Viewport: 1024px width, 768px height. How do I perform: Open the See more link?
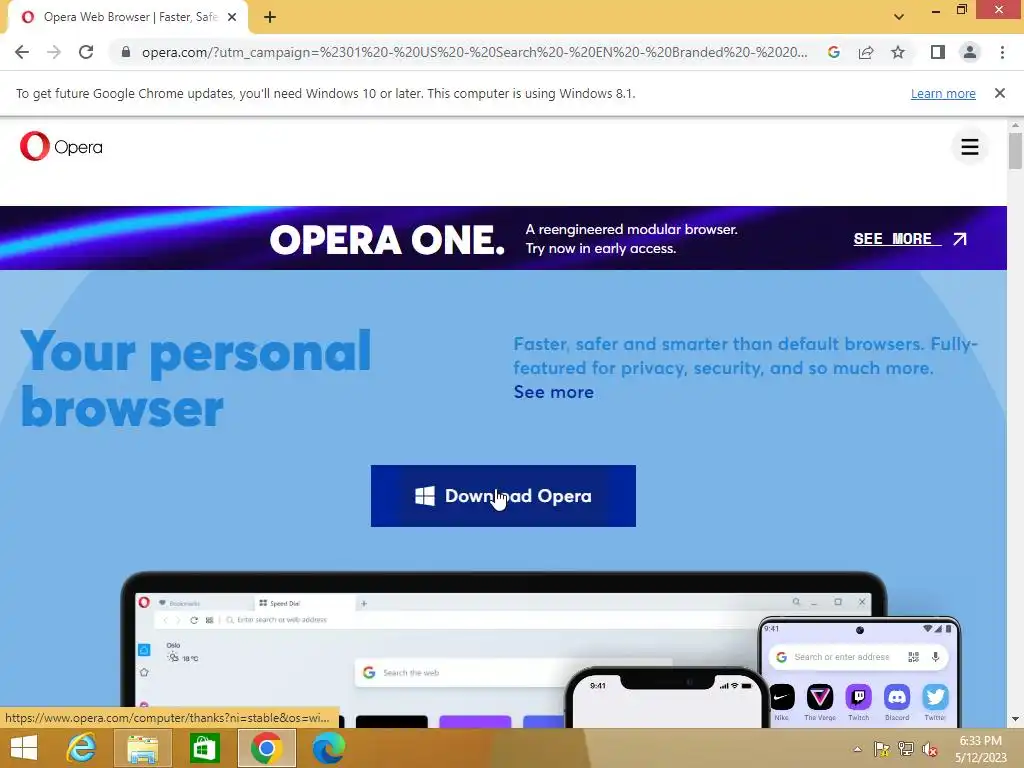point(554,392)
